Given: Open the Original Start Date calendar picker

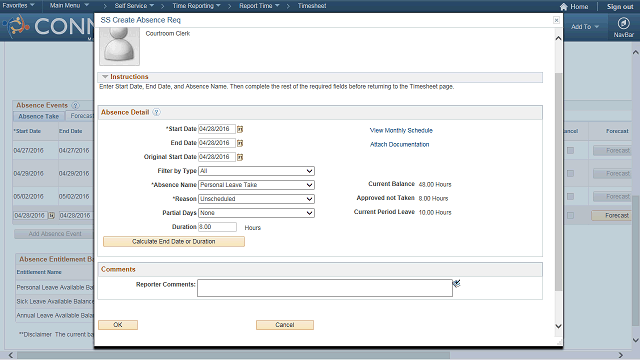Looking at the screenshot, I should 240,157.
